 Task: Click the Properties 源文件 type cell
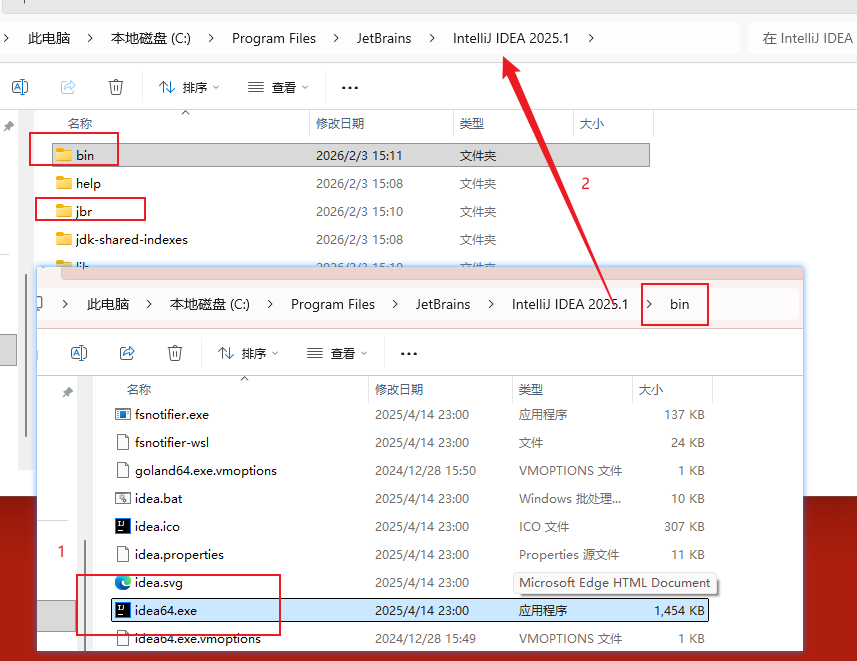569,554
